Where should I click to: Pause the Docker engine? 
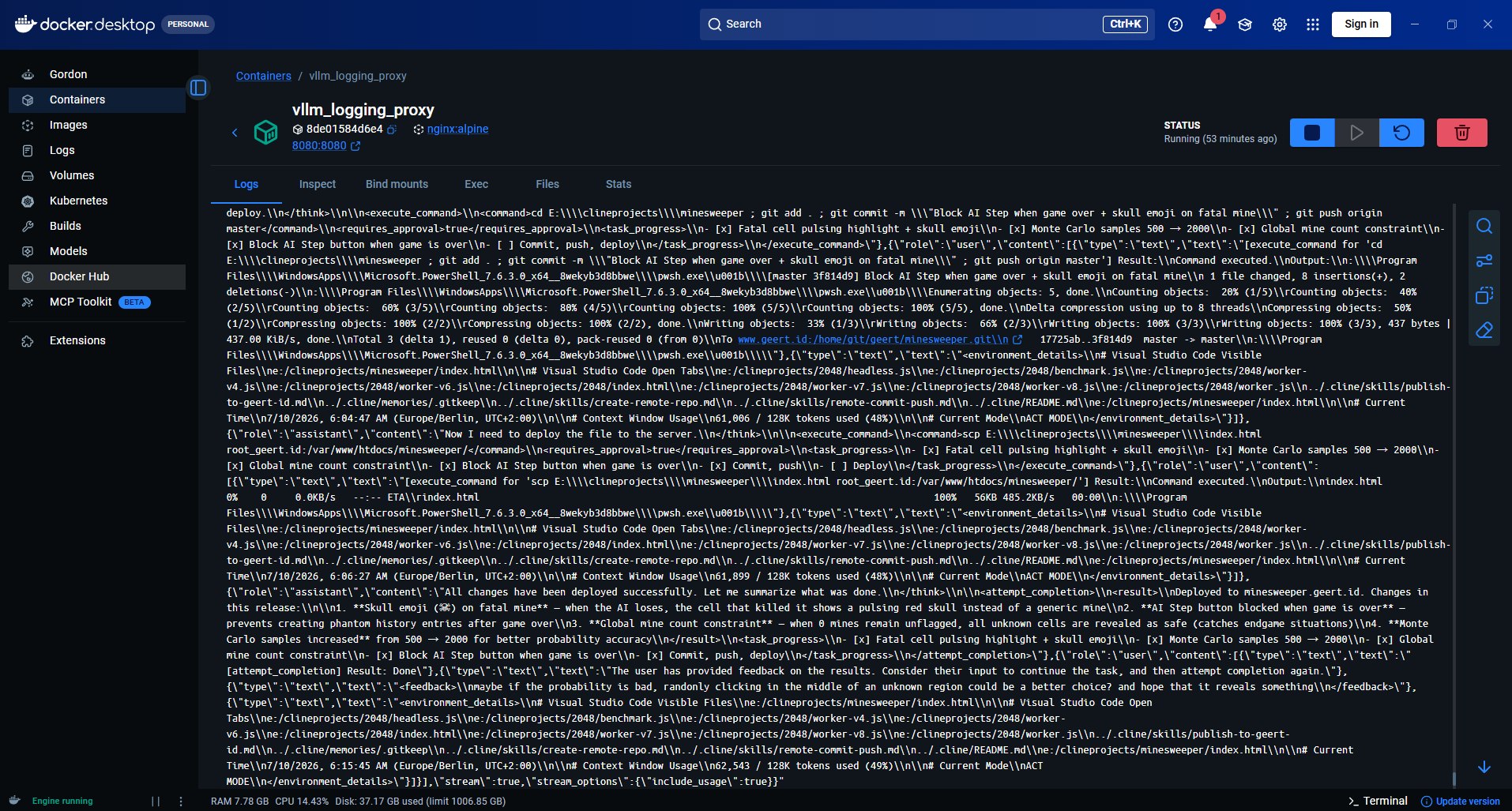click(x=156, y=801)
